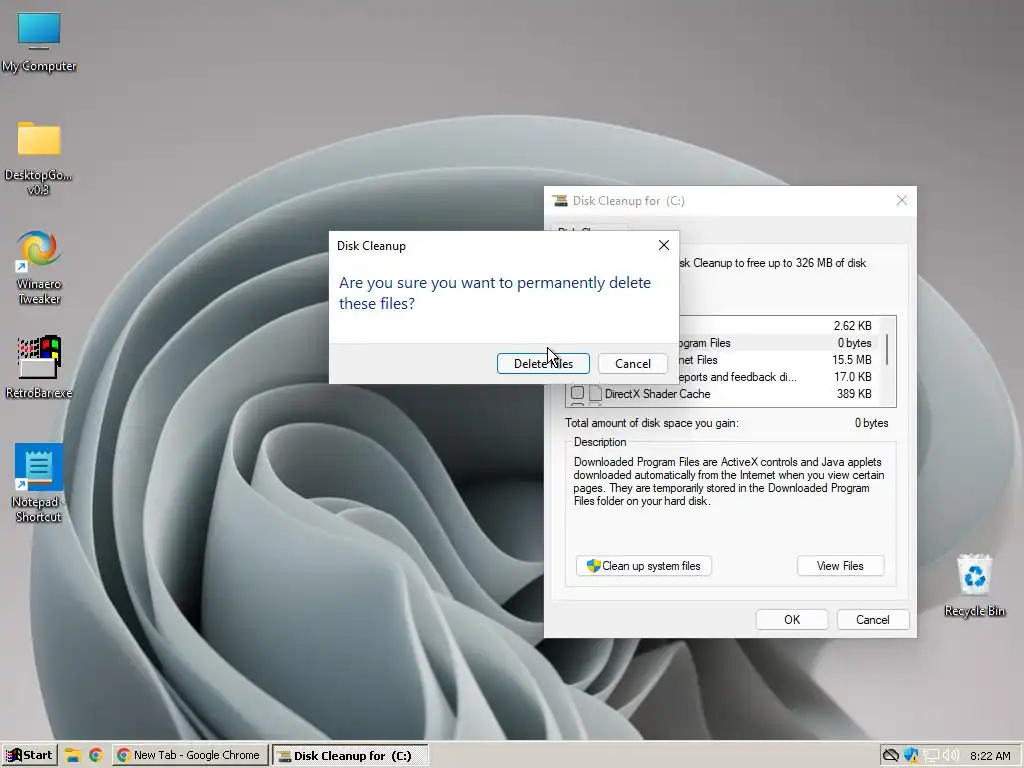Click the DirectX Shader Cache file icon
The width and height of the screenshot is (1024, 768).
595,393
